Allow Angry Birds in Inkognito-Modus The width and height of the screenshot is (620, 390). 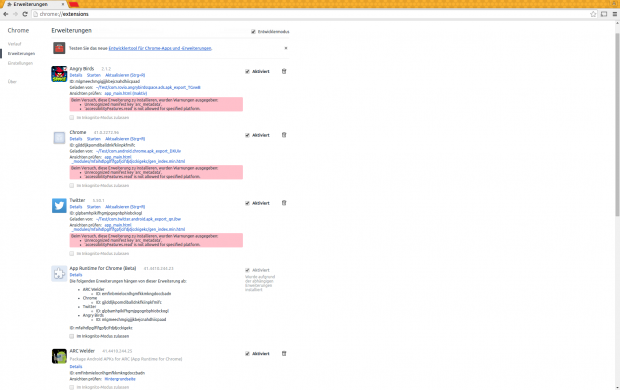pyautogui.click(x=72, y=117)
